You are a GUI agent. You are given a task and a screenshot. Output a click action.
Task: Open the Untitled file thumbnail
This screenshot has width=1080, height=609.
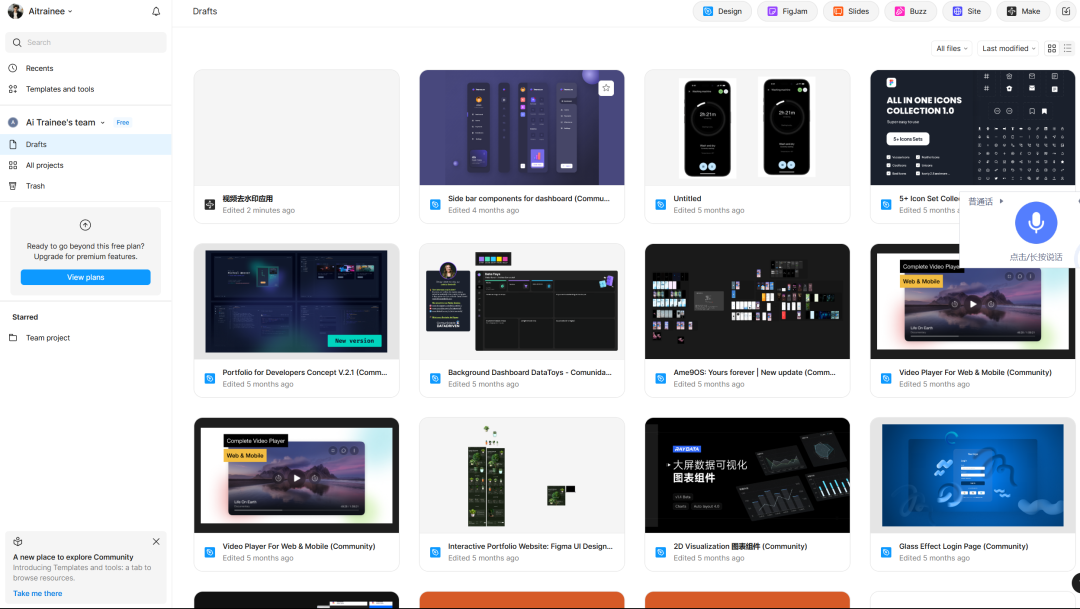[x=747, y=127]
